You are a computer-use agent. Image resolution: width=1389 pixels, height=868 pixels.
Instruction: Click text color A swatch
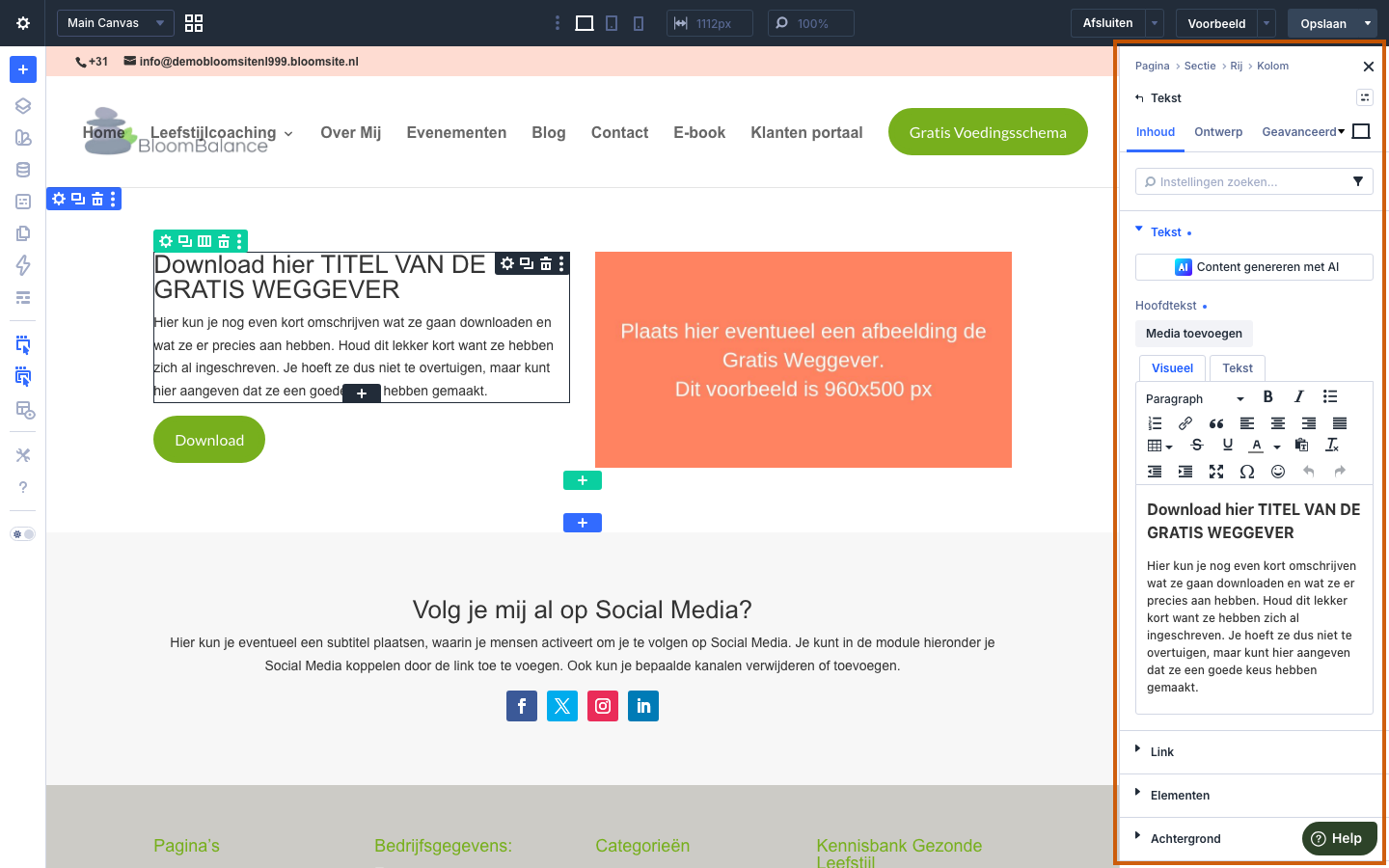click(x=1256, y=446)
